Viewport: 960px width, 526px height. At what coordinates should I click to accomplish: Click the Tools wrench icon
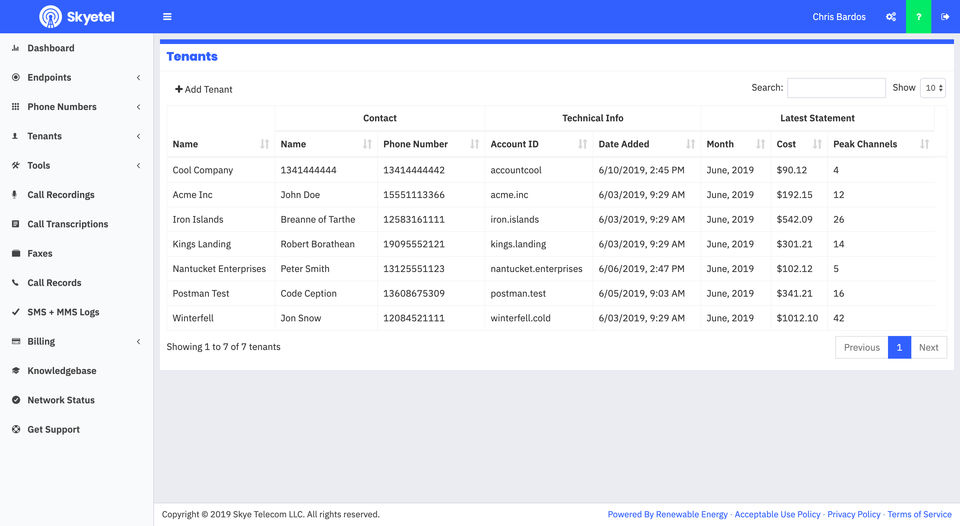pos(16,165)
